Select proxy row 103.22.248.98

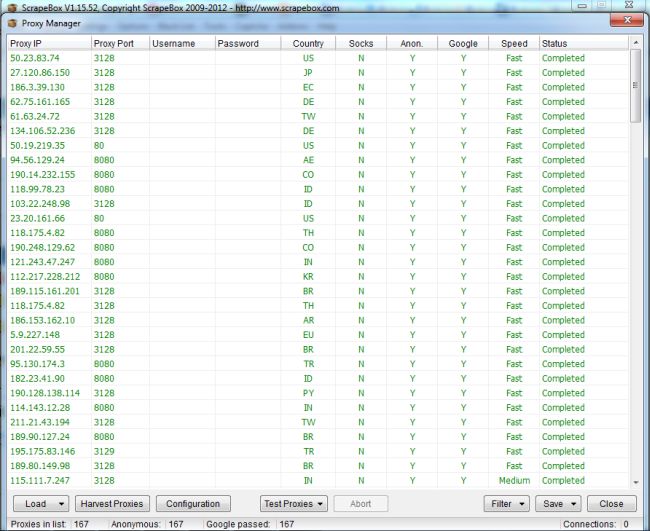[318, 204]
